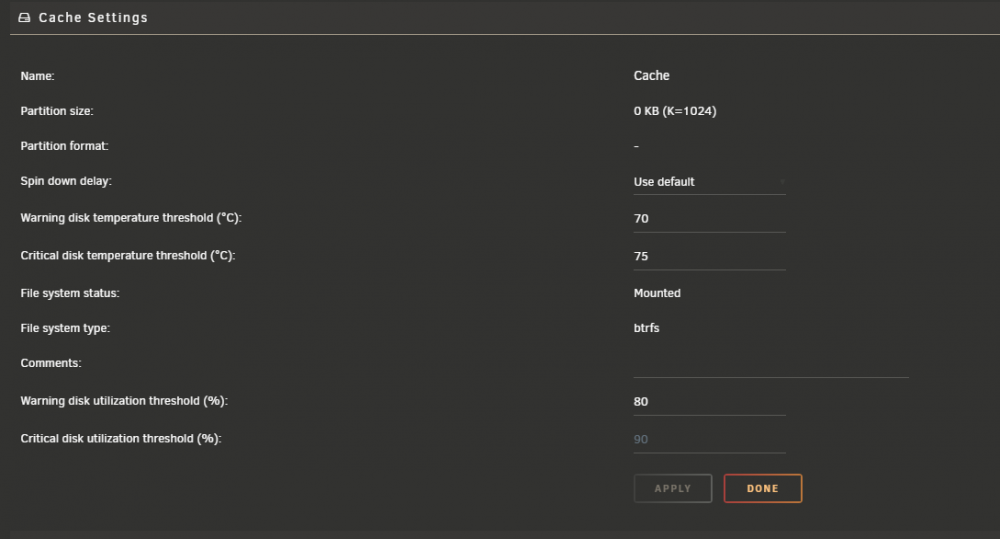1000x539 pixels.
Task: Click the 'File system type:' label
Action: 65,329
